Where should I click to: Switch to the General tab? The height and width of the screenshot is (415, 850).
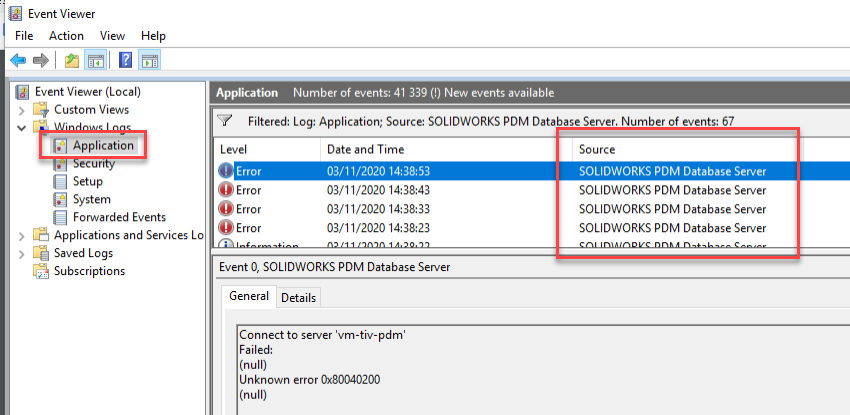pos(249,296)
